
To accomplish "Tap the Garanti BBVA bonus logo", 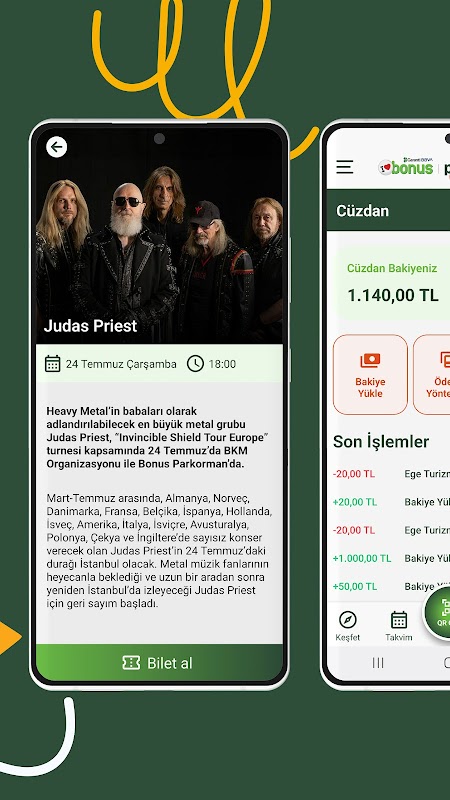I will (406, 167).
